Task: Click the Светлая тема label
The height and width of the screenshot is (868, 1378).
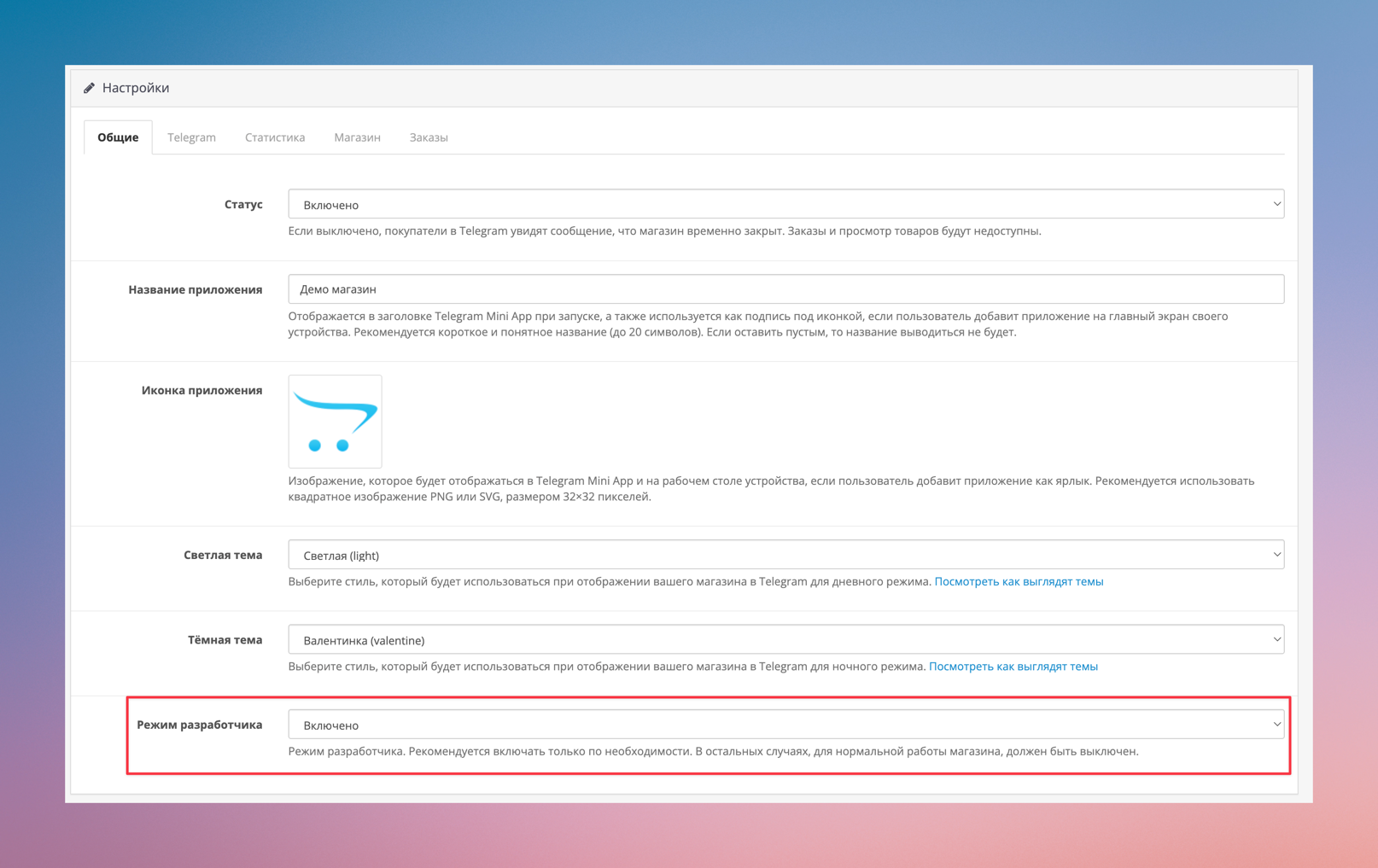Action: point(223,556)
